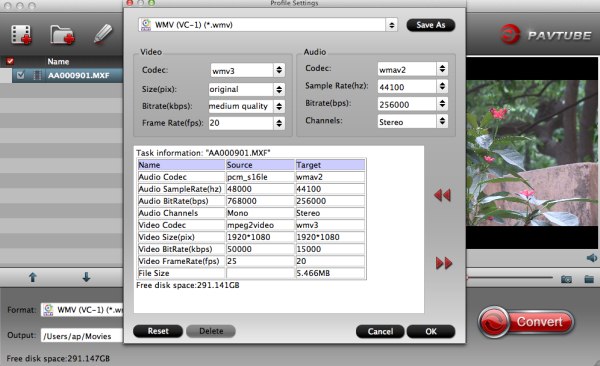The width and height of the screenshot is (600, 366).
Task: Open the Channels Stereo dropdown
Action: pos(412,122)
